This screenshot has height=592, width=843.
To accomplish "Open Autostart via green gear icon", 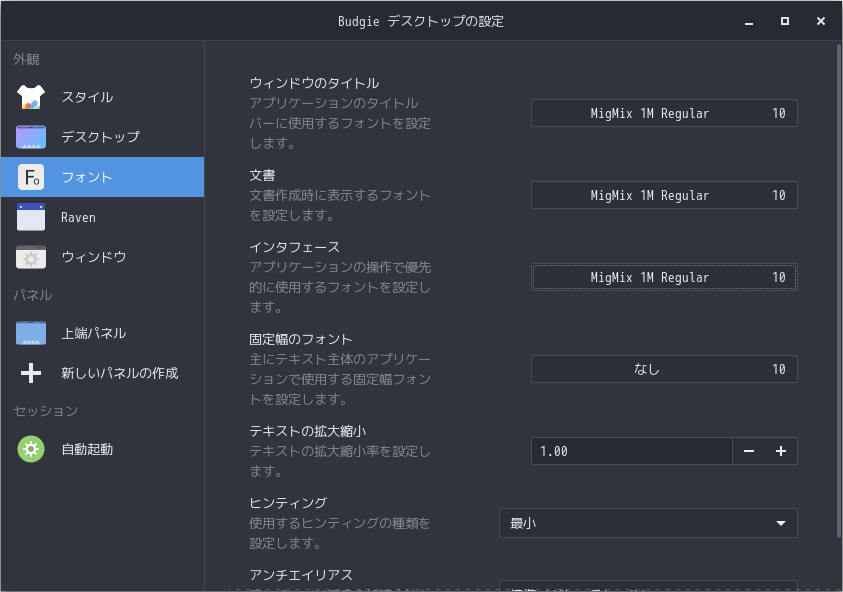I will pos(31,449).
